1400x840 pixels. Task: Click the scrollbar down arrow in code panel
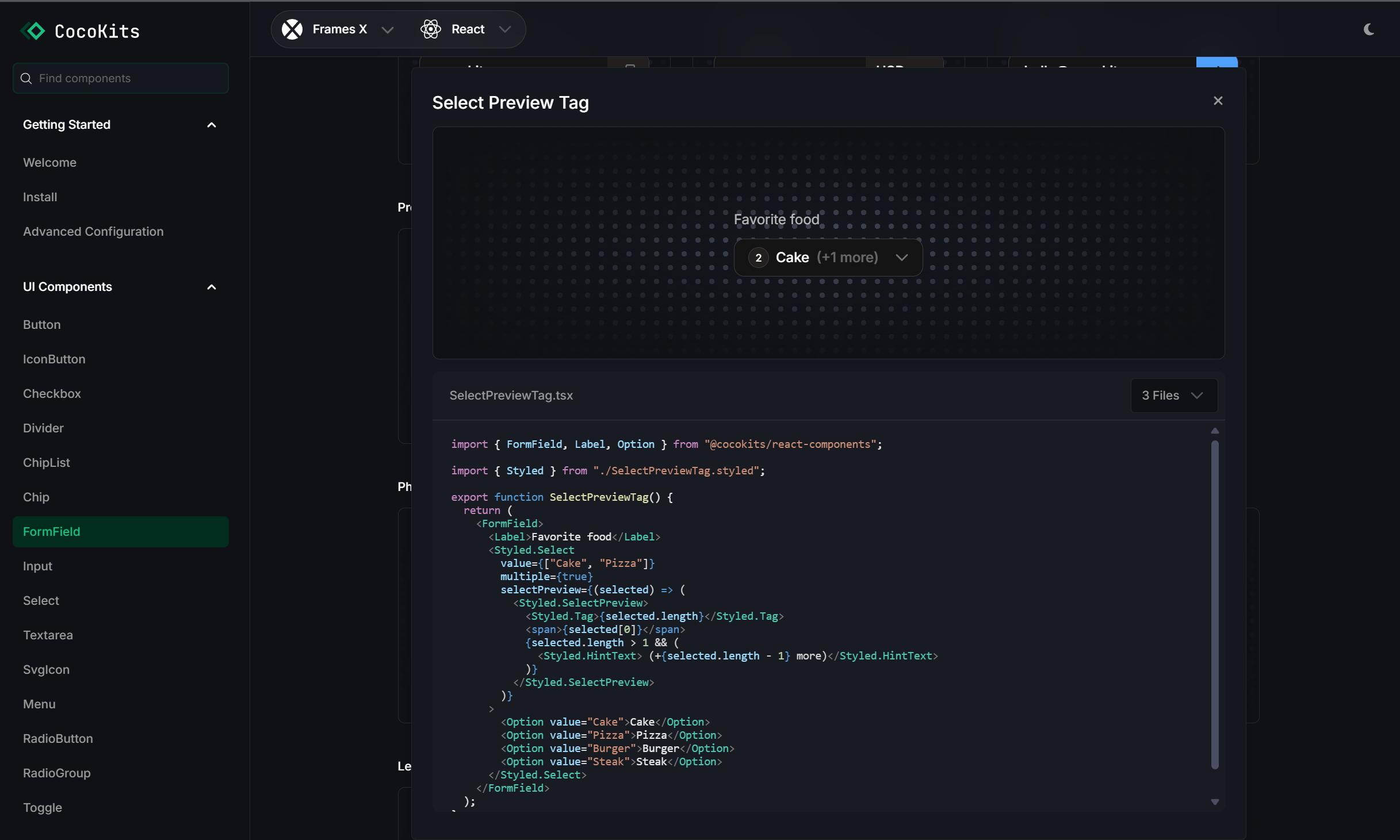pyautogui.click(x=1215, y=801)
